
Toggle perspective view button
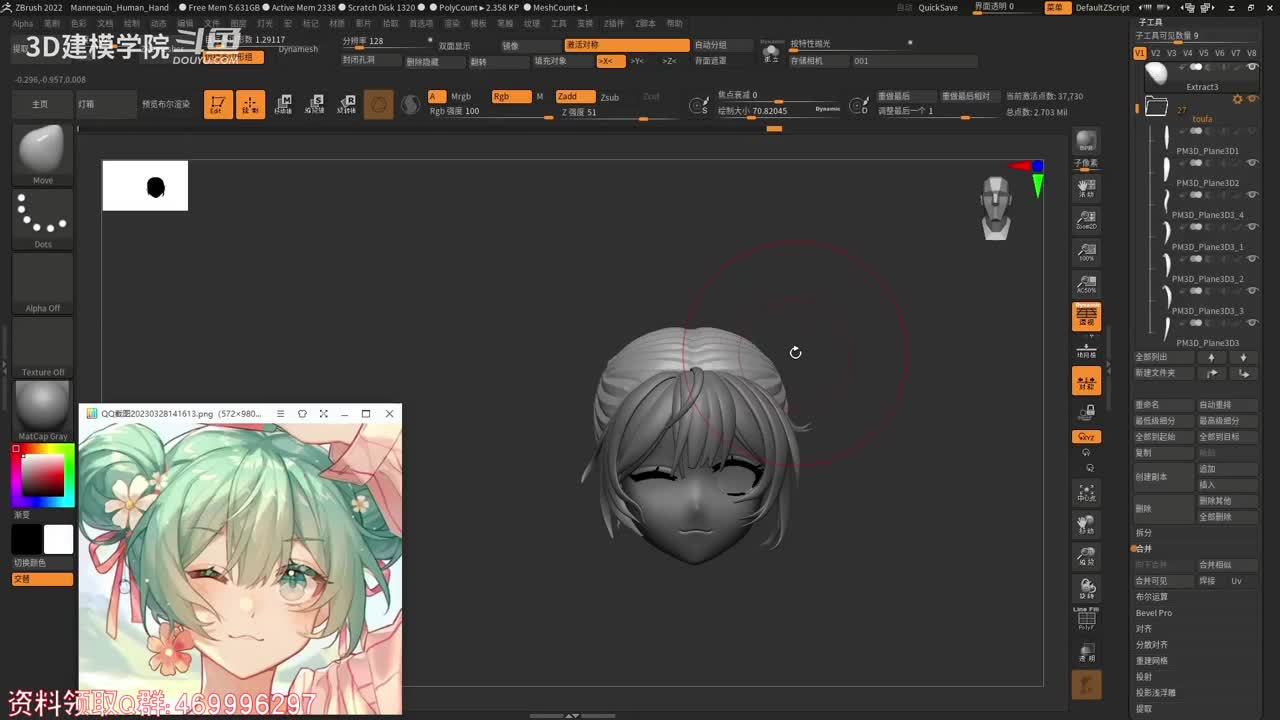pyautogui.click(x=1086, y=317)
